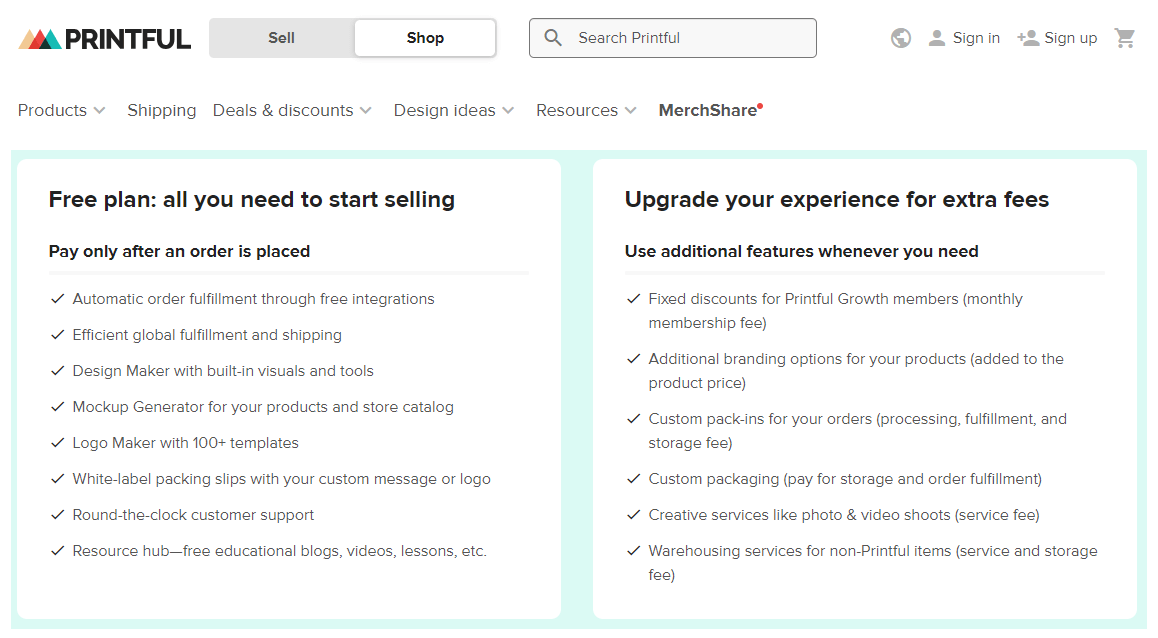1158x638 pixels.
Task: Click the magnifier icon in search bar
Action: click(x=553, y=38)
